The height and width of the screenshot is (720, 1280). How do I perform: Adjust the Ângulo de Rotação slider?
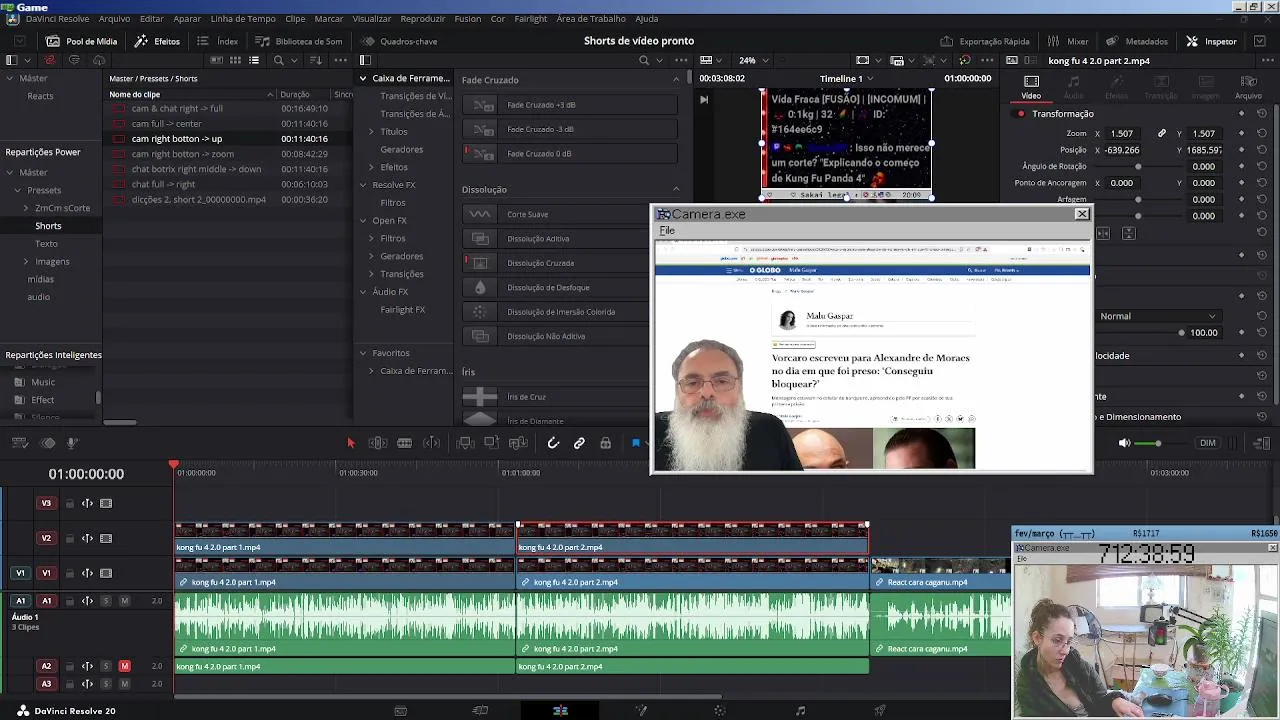tap(1138, 167)
